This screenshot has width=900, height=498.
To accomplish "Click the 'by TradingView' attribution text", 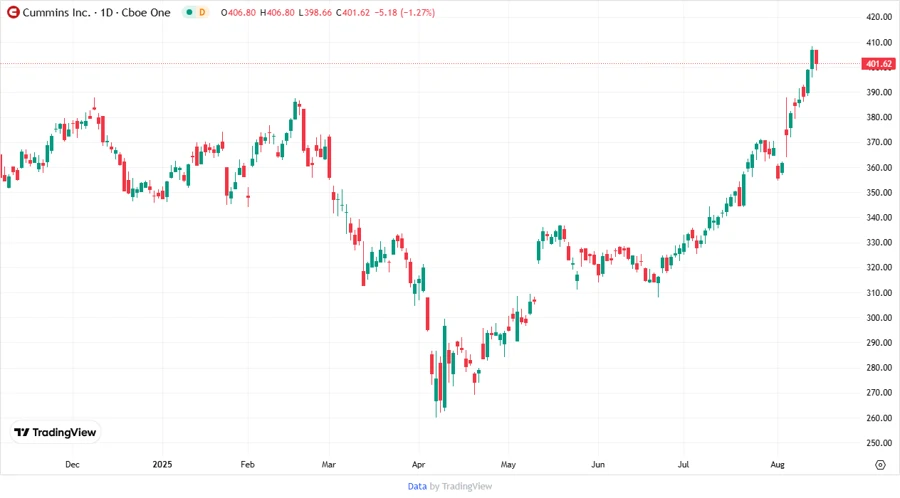I will 461,487.
